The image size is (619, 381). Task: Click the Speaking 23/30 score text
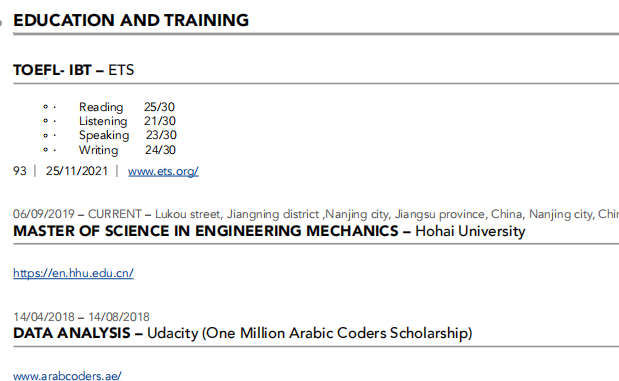(161, 135)
